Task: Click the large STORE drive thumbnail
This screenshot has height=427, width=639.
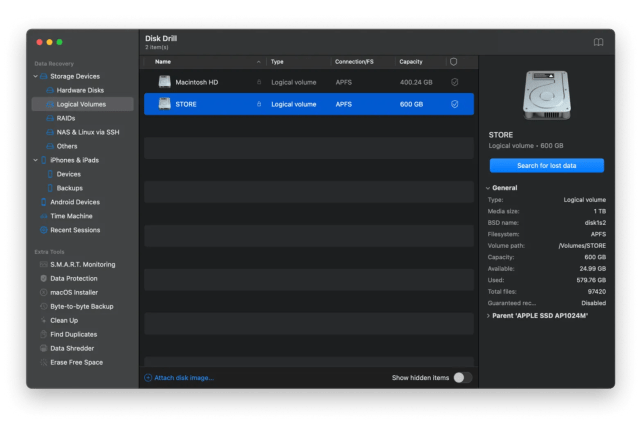Action: click(546, 95)
